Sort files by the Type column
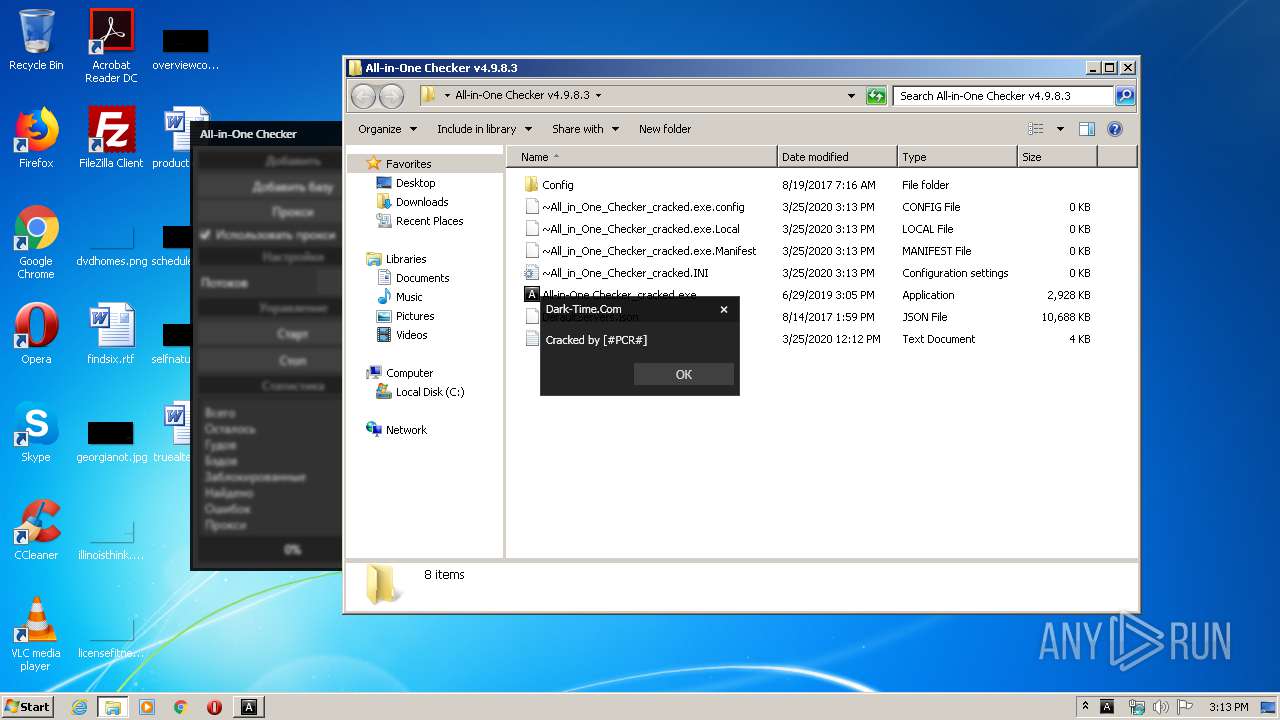The width and height of the screenshot is (1280, 720). coord(957,157)
